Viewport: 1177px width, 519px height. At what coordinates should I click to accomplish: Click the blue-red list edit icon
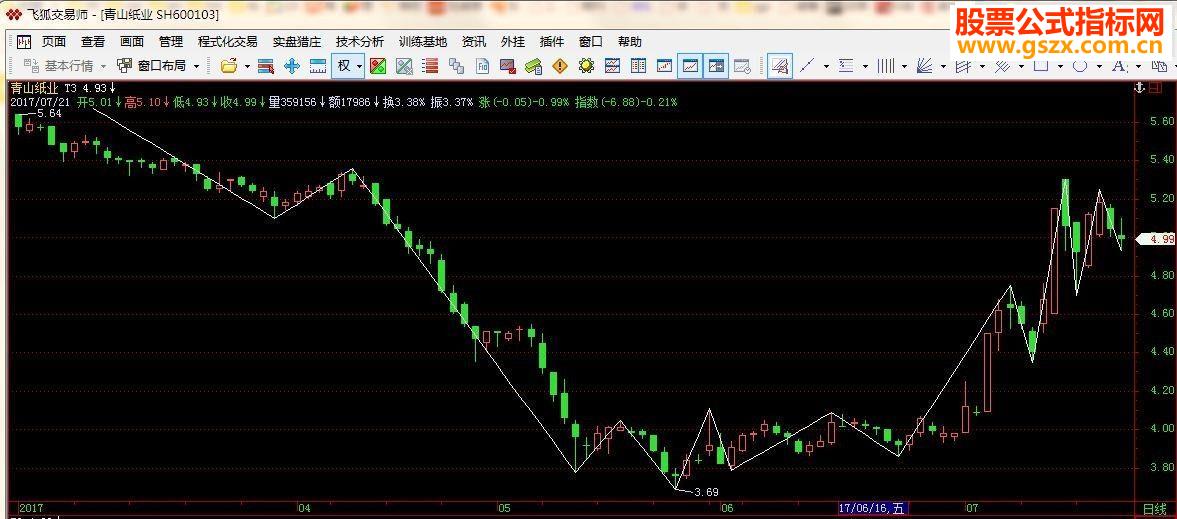pos(266,66)
